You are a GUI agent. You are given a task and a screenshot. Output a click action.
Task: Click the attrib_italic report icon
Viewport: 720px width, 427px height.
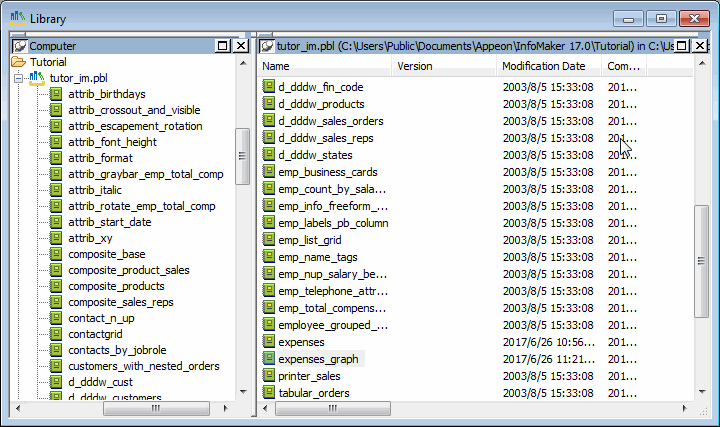56,190
